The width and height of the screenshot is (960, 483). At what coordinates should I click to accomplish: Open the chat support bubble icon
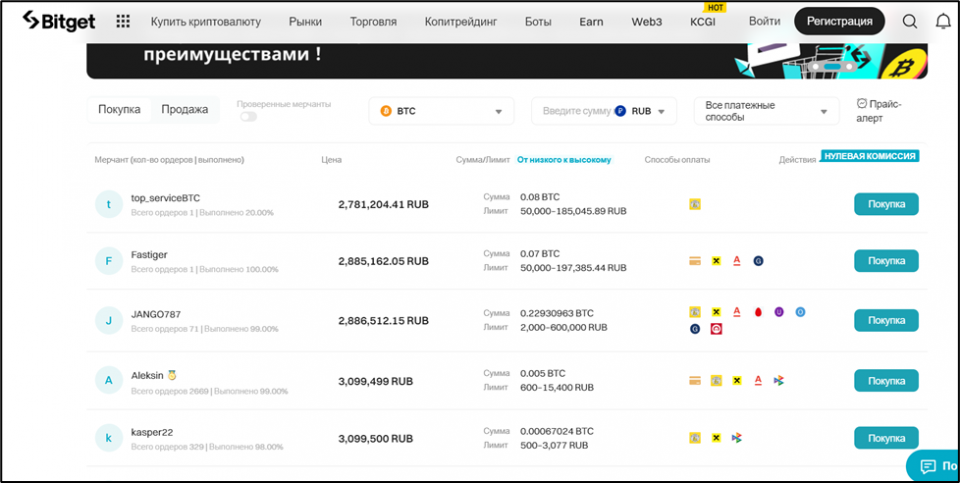928,466
